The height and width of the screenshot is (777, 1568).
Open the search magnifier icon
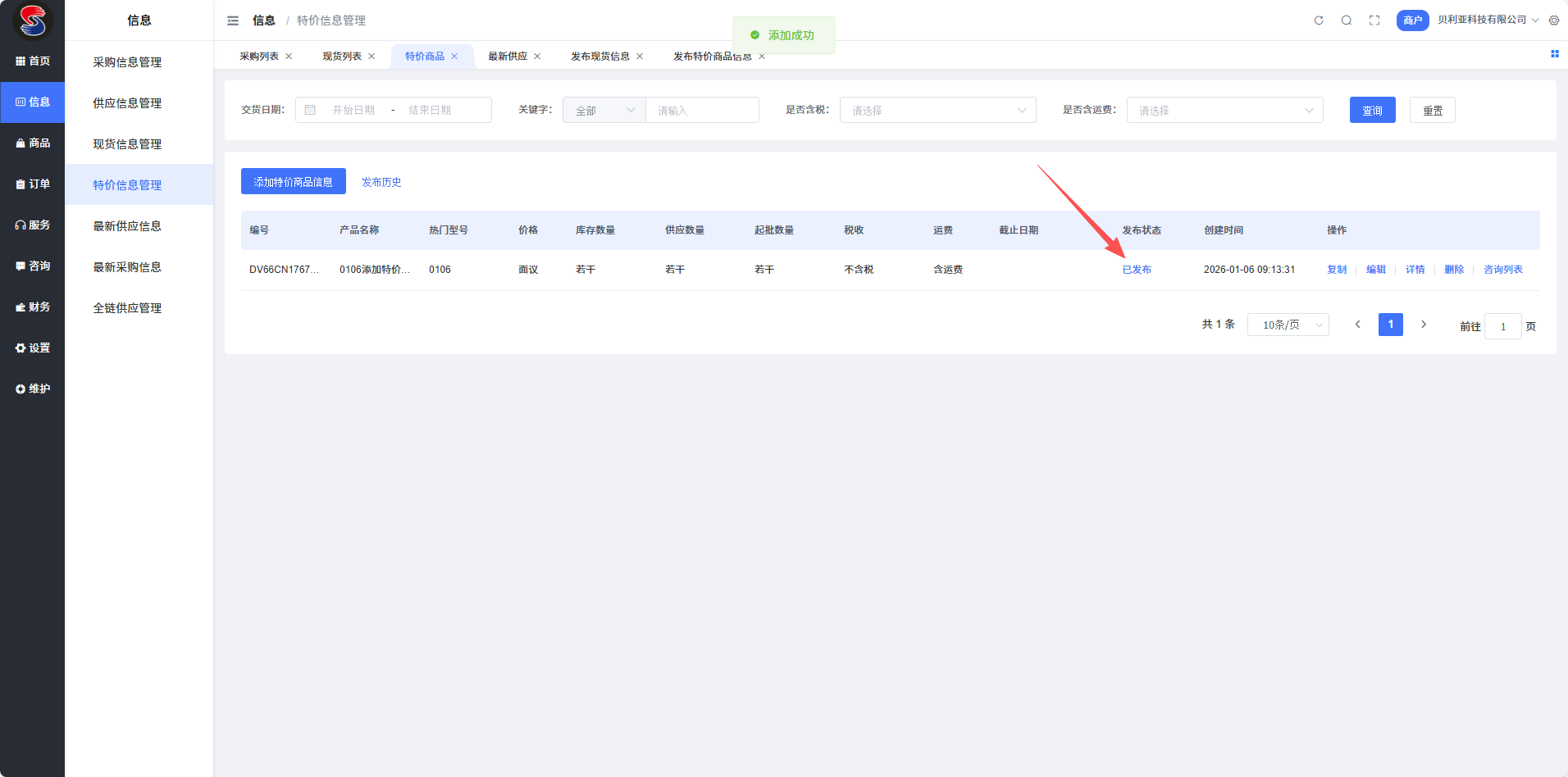(1347, 20)
